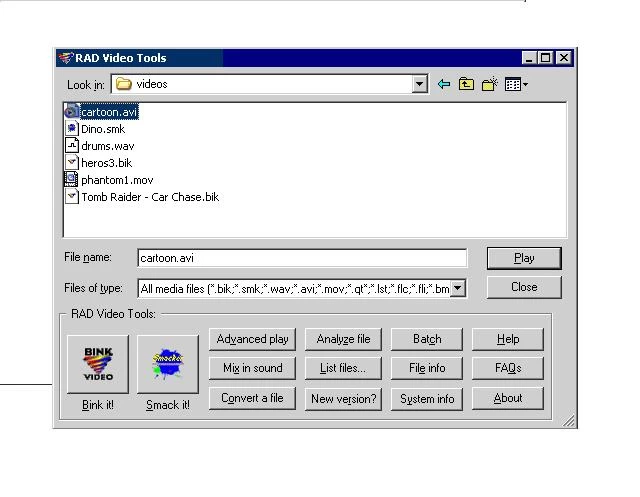Click the RAD Video Tools title icon
This screenshot has width=640, height=497.
[x=66, y=58]
